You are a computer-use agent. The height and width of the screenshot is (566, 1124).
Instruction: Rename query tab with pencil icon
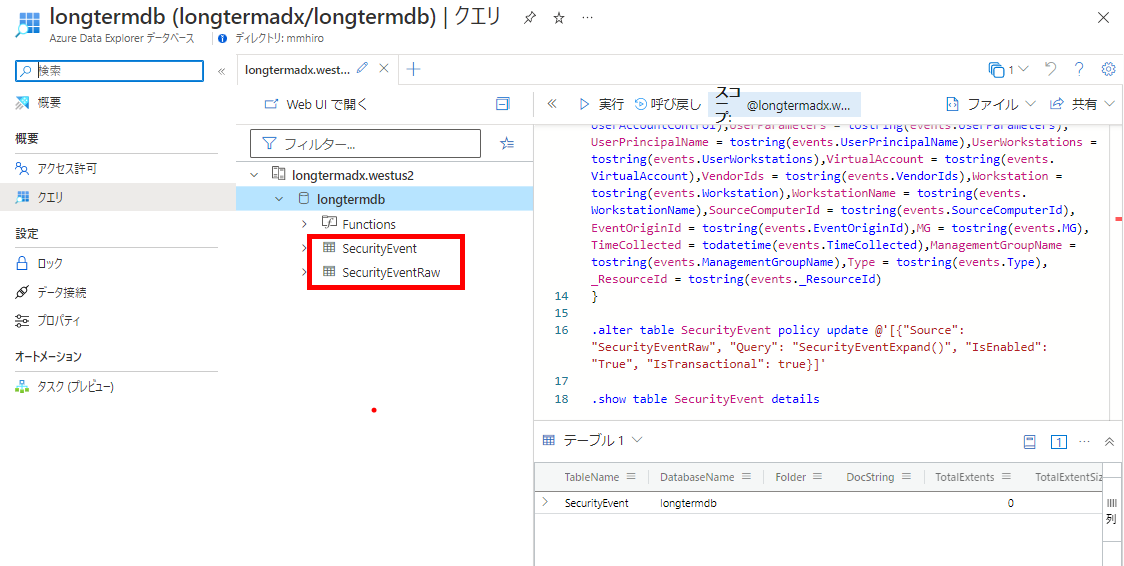point(362,68)
